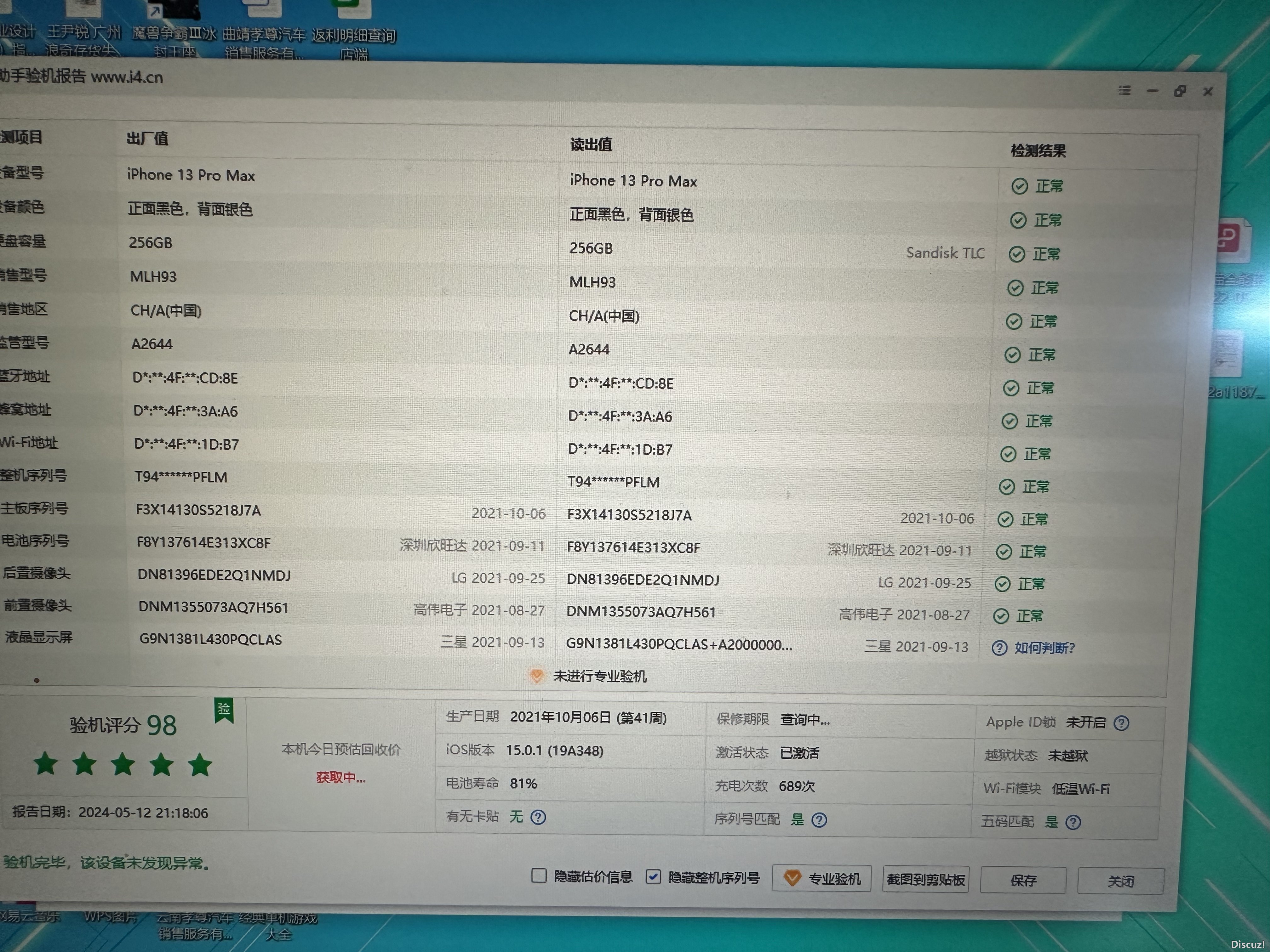This screenshot has width=1270, height=952.
Task: Click the 保修期限 查询中... value
Action: tap(804, 720)
